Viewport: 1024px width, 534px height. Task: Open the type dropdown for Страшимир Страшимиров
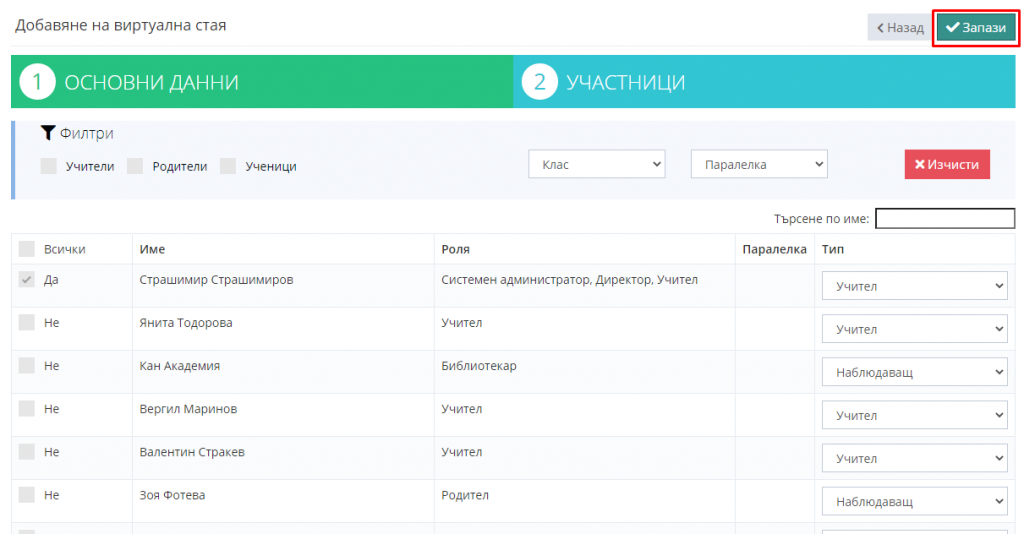point(914,286)
